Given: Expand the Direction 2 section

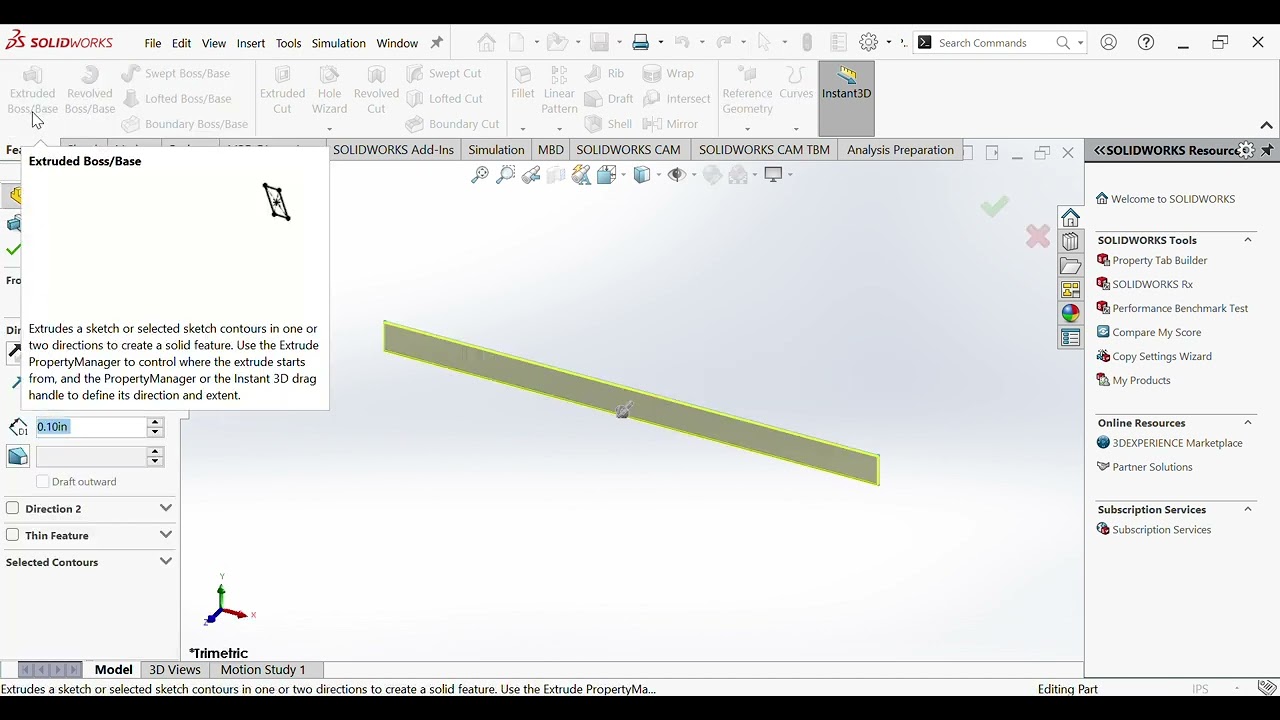Looking at the screenshot, I should tap(166, 508).
